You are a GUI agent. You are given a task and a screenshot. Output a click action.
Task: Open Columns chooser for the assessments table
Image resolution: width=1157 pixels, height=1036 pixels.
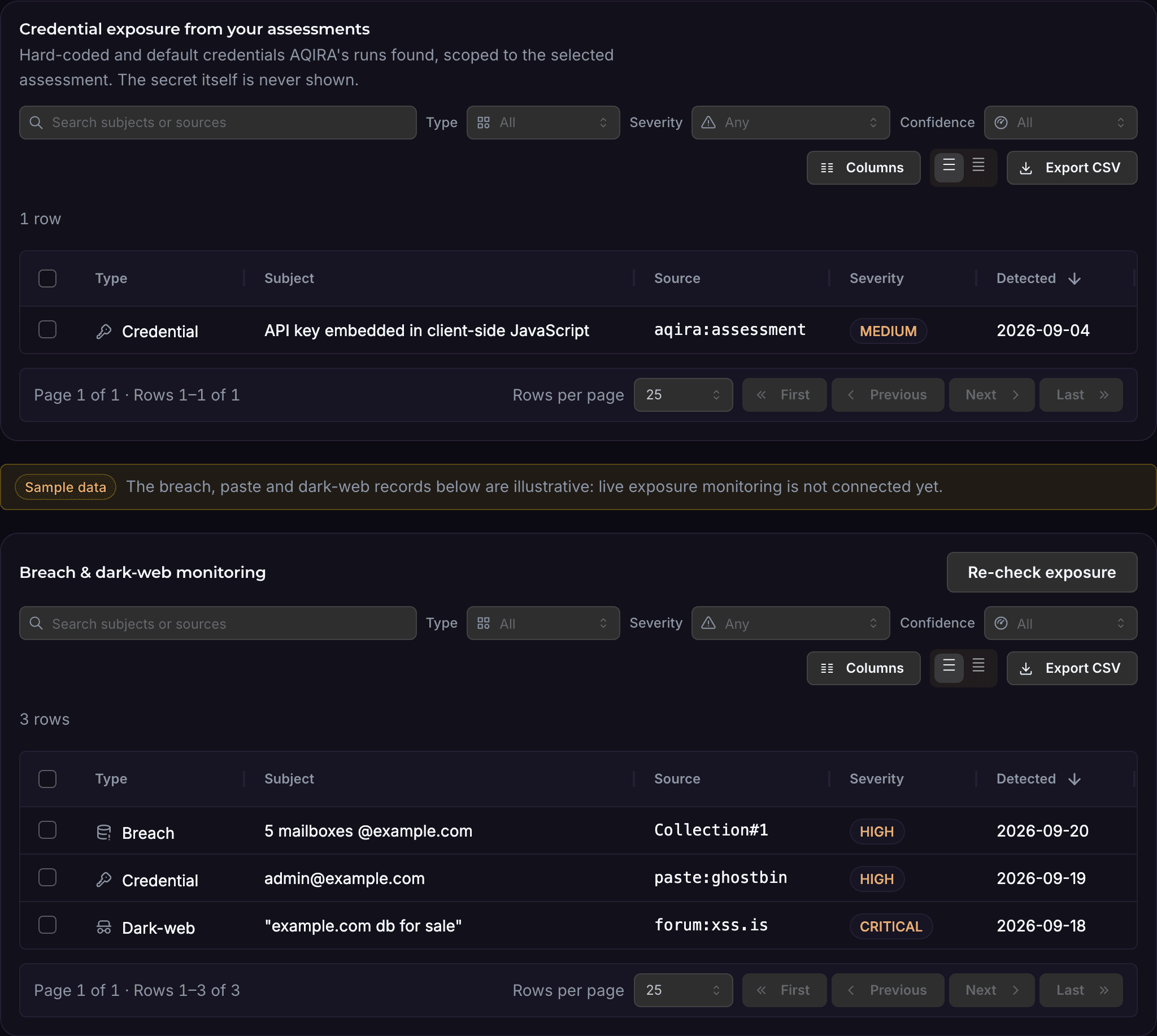point(863,168)
